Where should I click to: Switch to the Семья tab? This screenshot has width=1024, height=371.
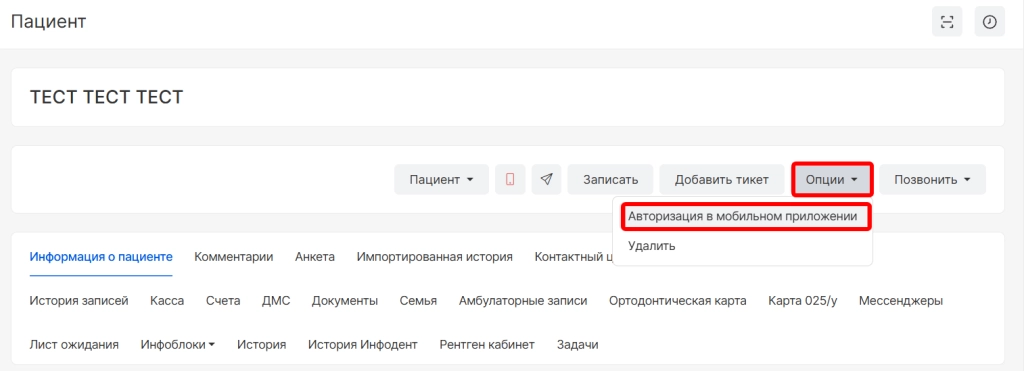tap(419, 300)
